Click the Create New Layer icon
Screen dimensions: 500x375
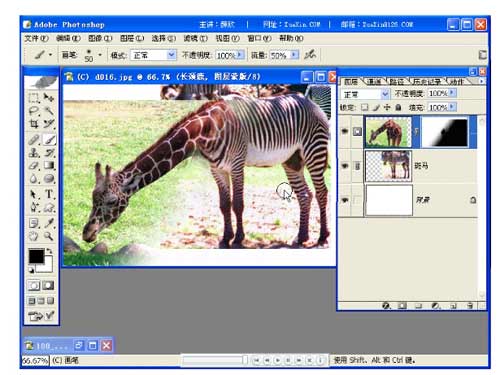[x=453, y=305]
